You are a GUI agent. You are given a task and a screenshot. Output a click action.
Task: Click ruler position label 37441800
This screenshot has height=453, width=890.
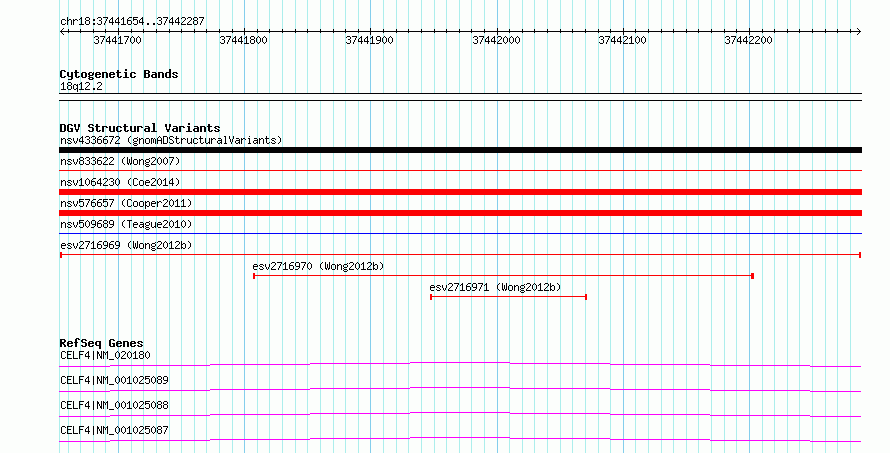[x=244, y=40]
